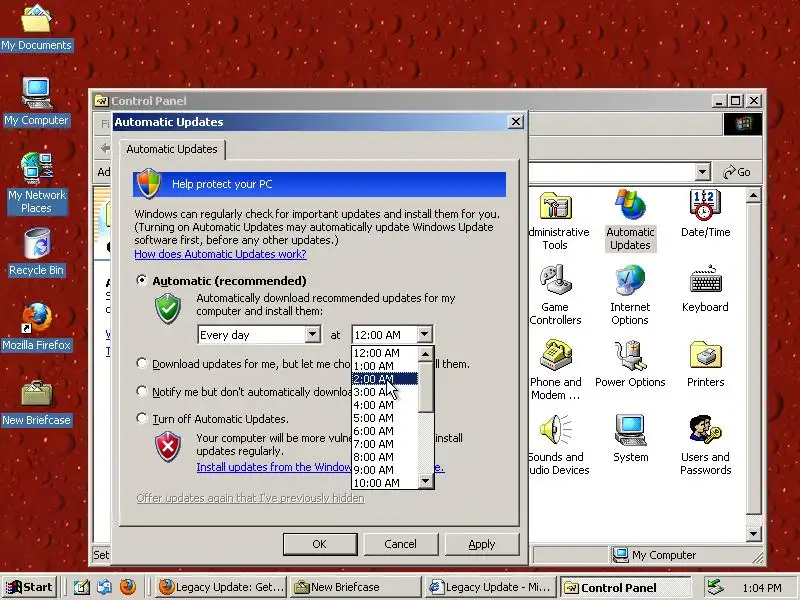Select Turn off Automatic Updates option
The image size is (800, 600).
click(141, 418)
